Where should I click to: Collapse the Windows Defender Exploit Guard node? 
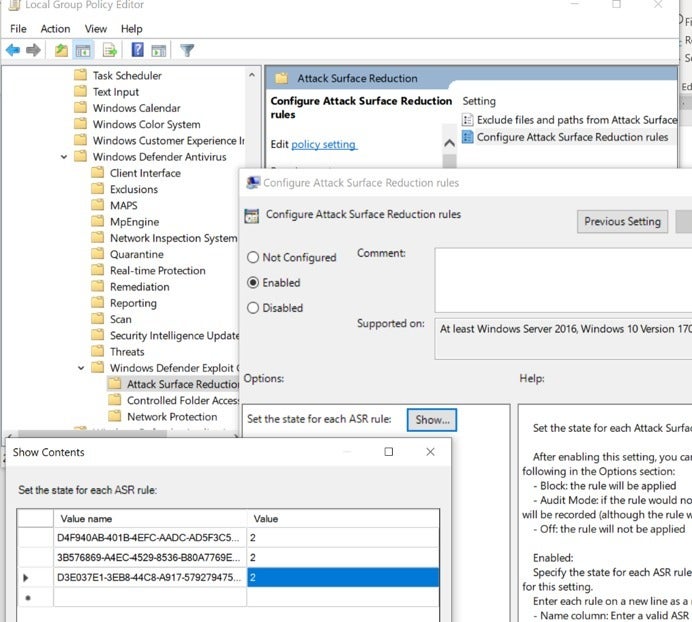click(81, 368)
